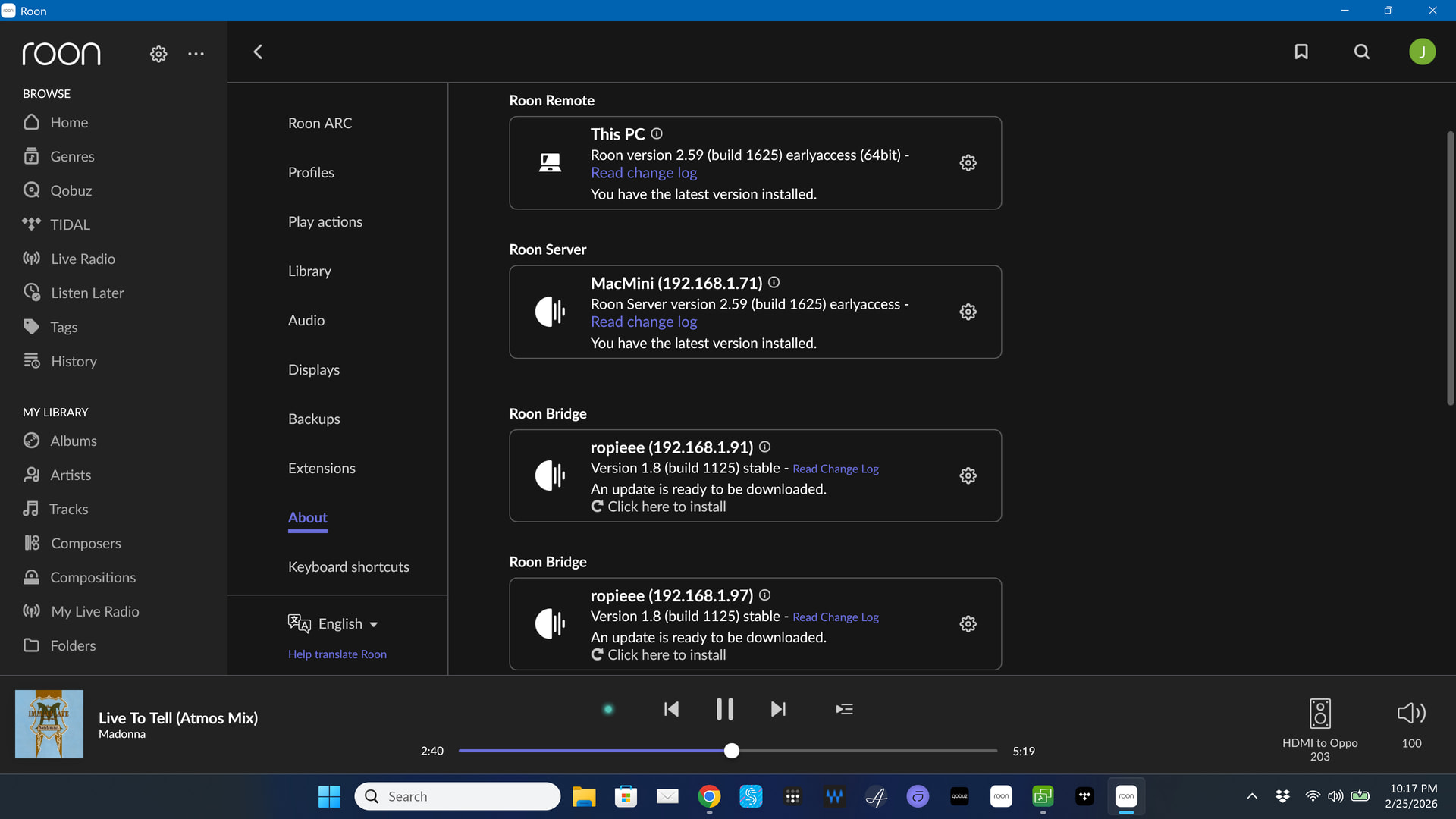Read change log for This PC Roon Remote
Screen dimensions: 1456x819
coord(644,173)
